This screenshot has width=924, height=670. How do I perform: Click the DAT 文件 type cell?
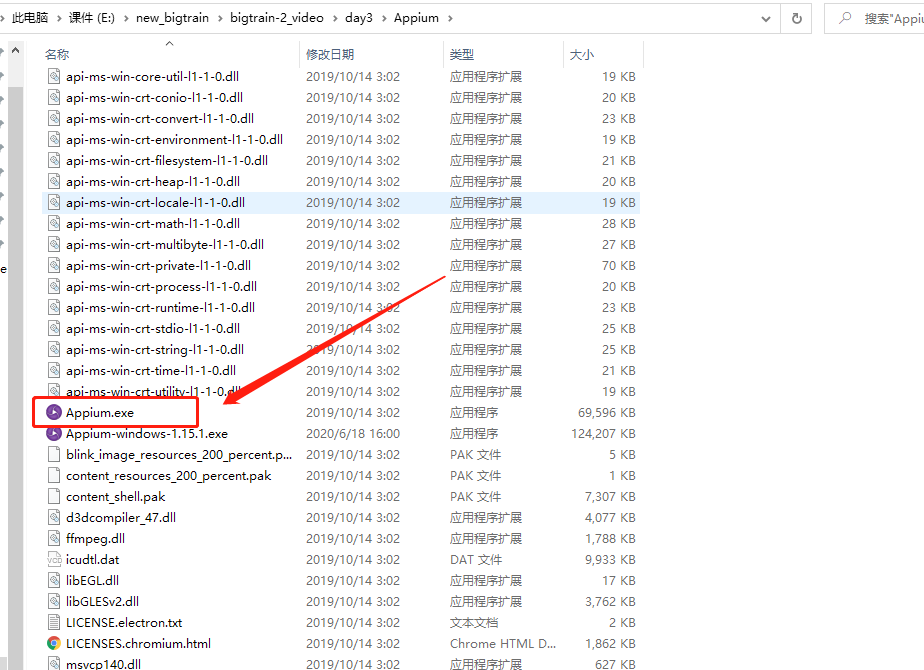coord(476,560)
